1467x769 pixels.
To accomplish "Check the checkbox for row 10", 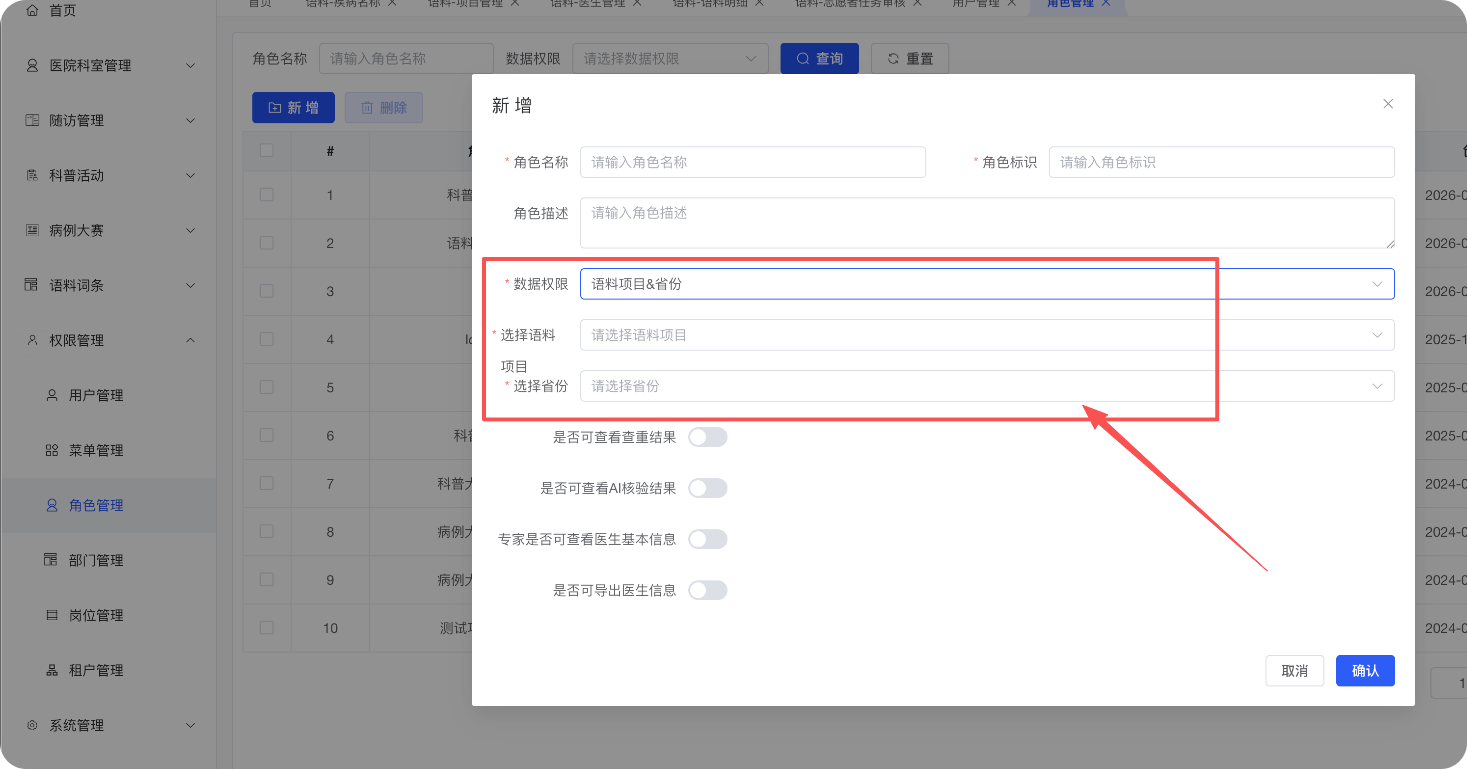I will pos(266,628).
